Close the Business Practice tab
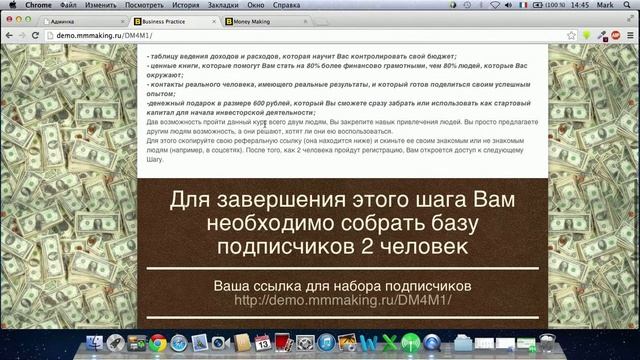This screenshot has width=640, height=360. coord(214,21)
